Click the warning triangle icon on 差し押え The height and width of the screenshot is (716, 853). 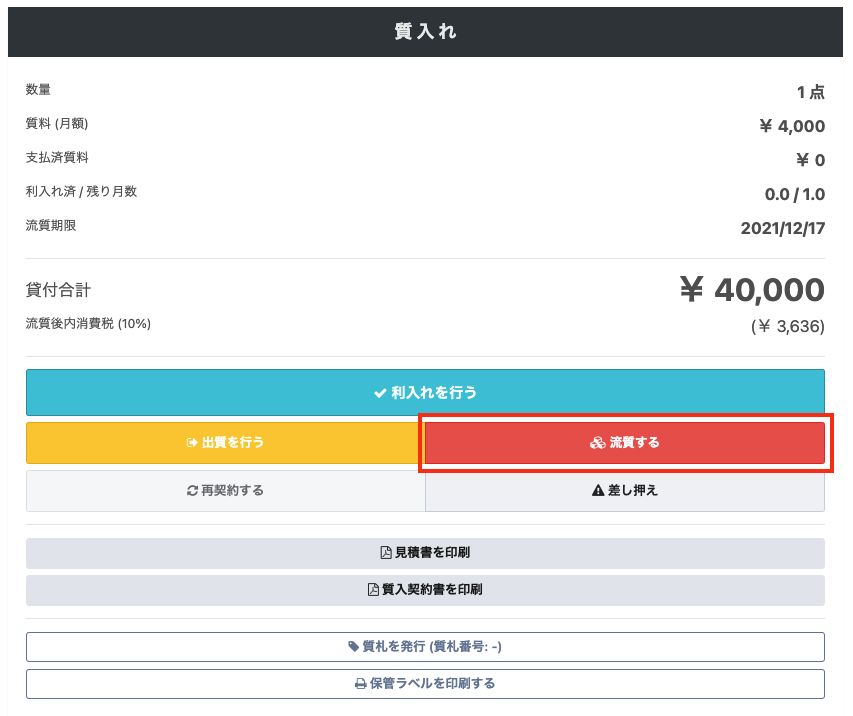[598, 491]
